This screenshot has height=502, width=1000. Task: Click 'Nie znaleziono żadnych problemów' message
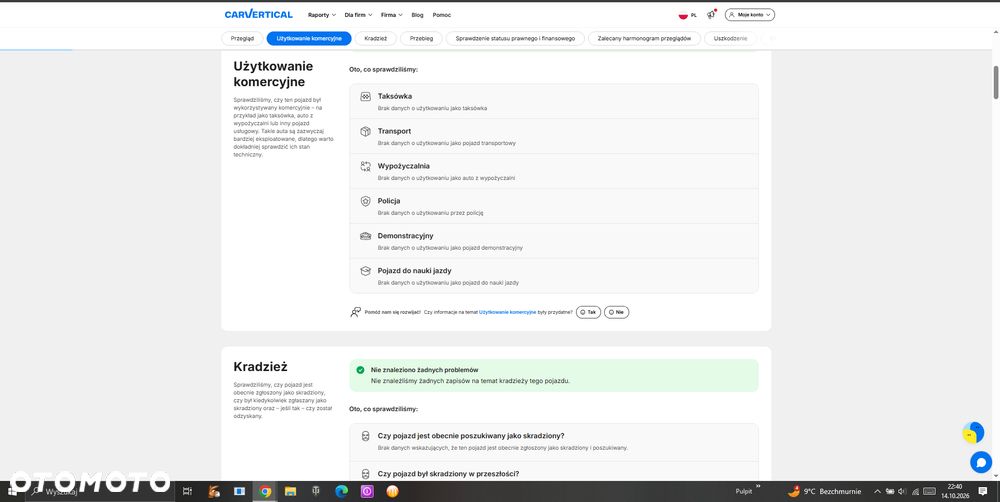(425, 370)
